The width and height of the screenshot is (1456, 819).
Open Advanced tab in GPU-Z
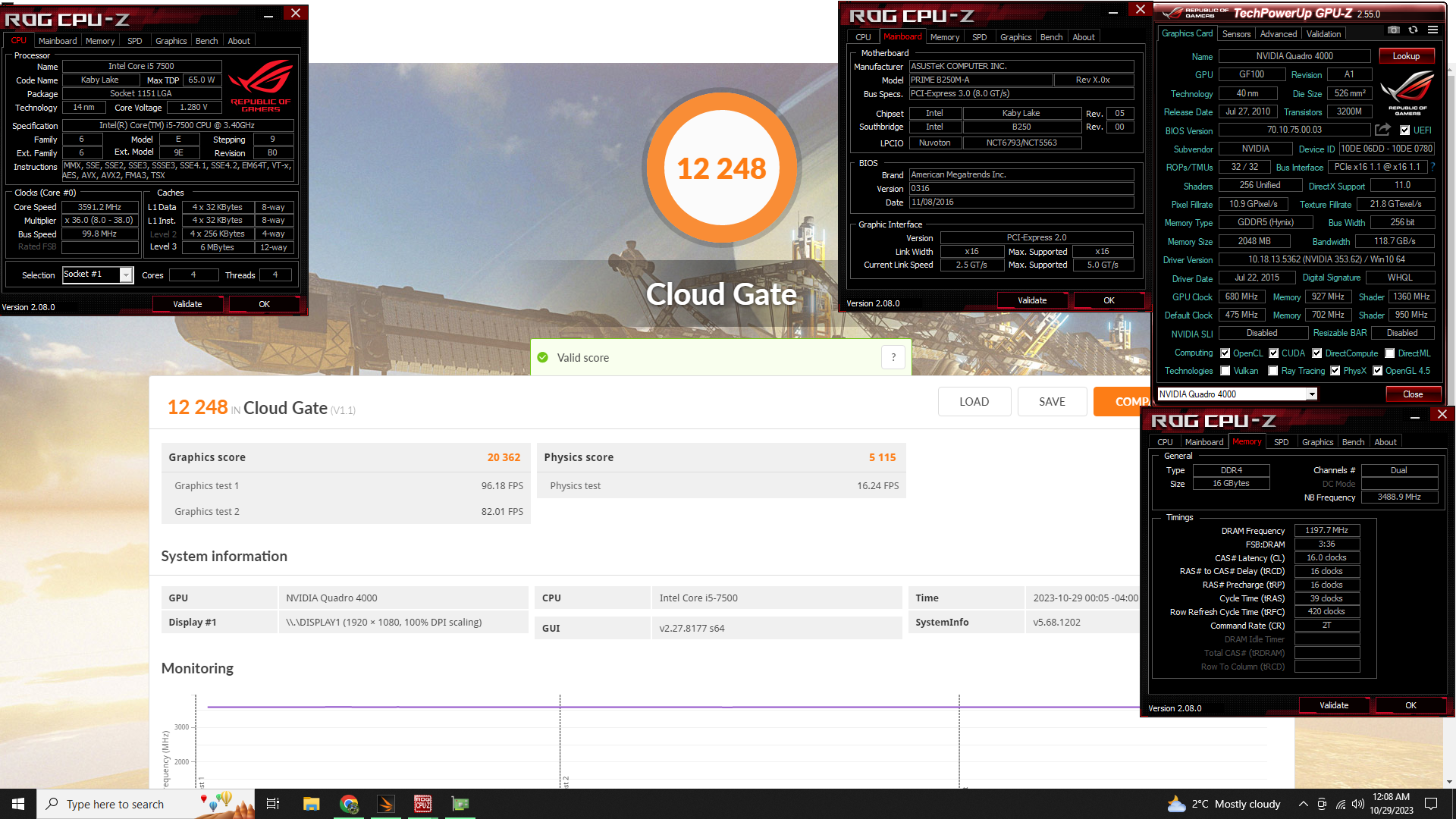[x=1278, y=34]
